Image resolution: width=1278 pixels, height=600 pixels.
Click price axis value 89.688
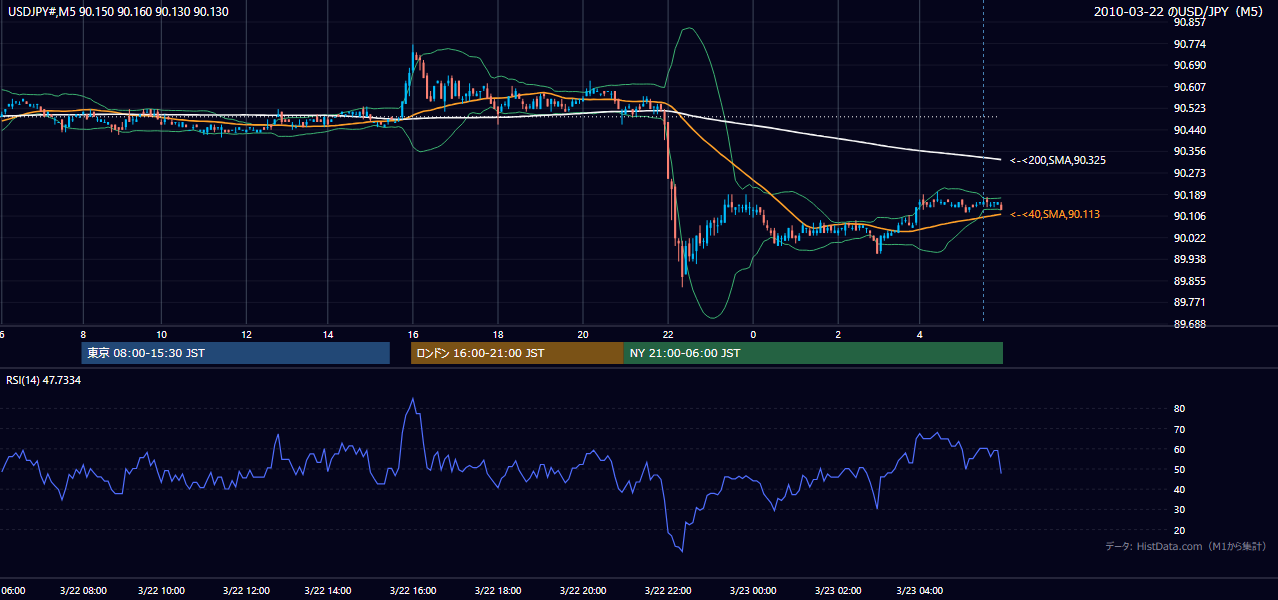(1189, 324)
